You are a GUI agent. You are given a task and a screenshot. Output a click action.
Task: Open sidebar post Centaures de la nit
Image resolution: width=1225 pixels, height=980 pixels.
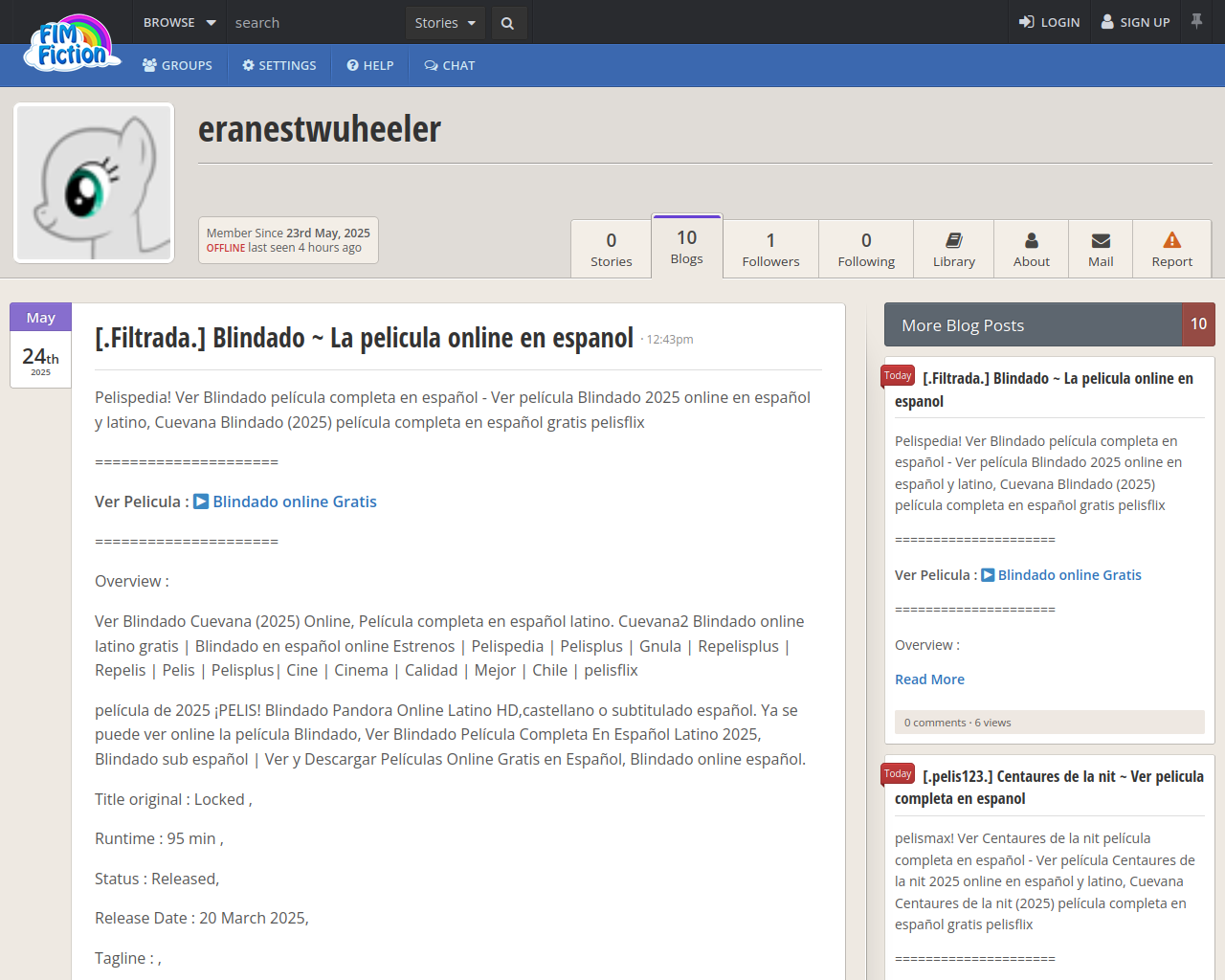tap(1049, 787)
